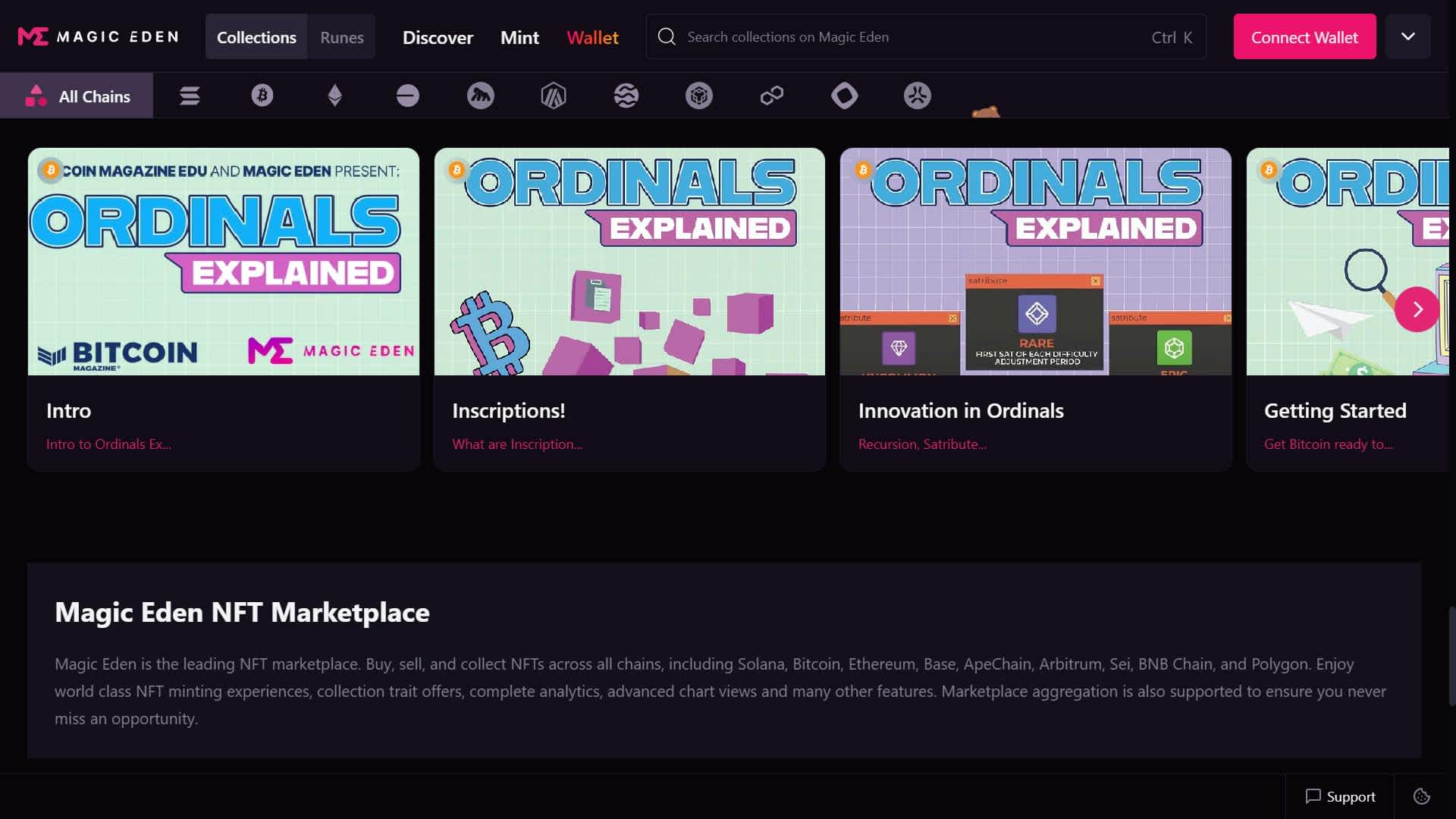Open the dropdown beside Connect Wallet
Image resolution: width=1456 pixels, height=819 pixels.
tap(1408, 36)
